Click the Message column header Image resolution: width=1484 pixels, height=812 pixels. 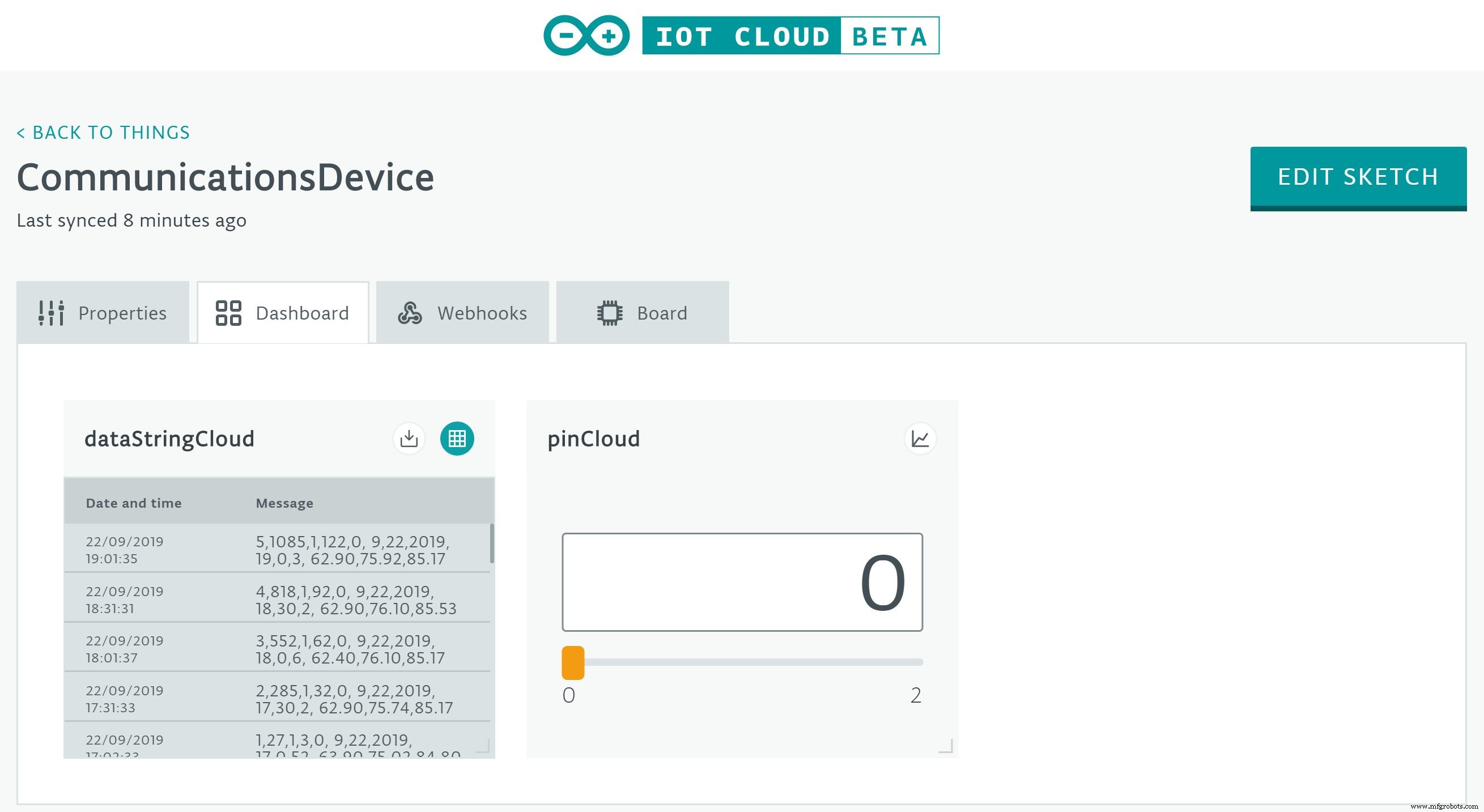click(x=284, y=503)
